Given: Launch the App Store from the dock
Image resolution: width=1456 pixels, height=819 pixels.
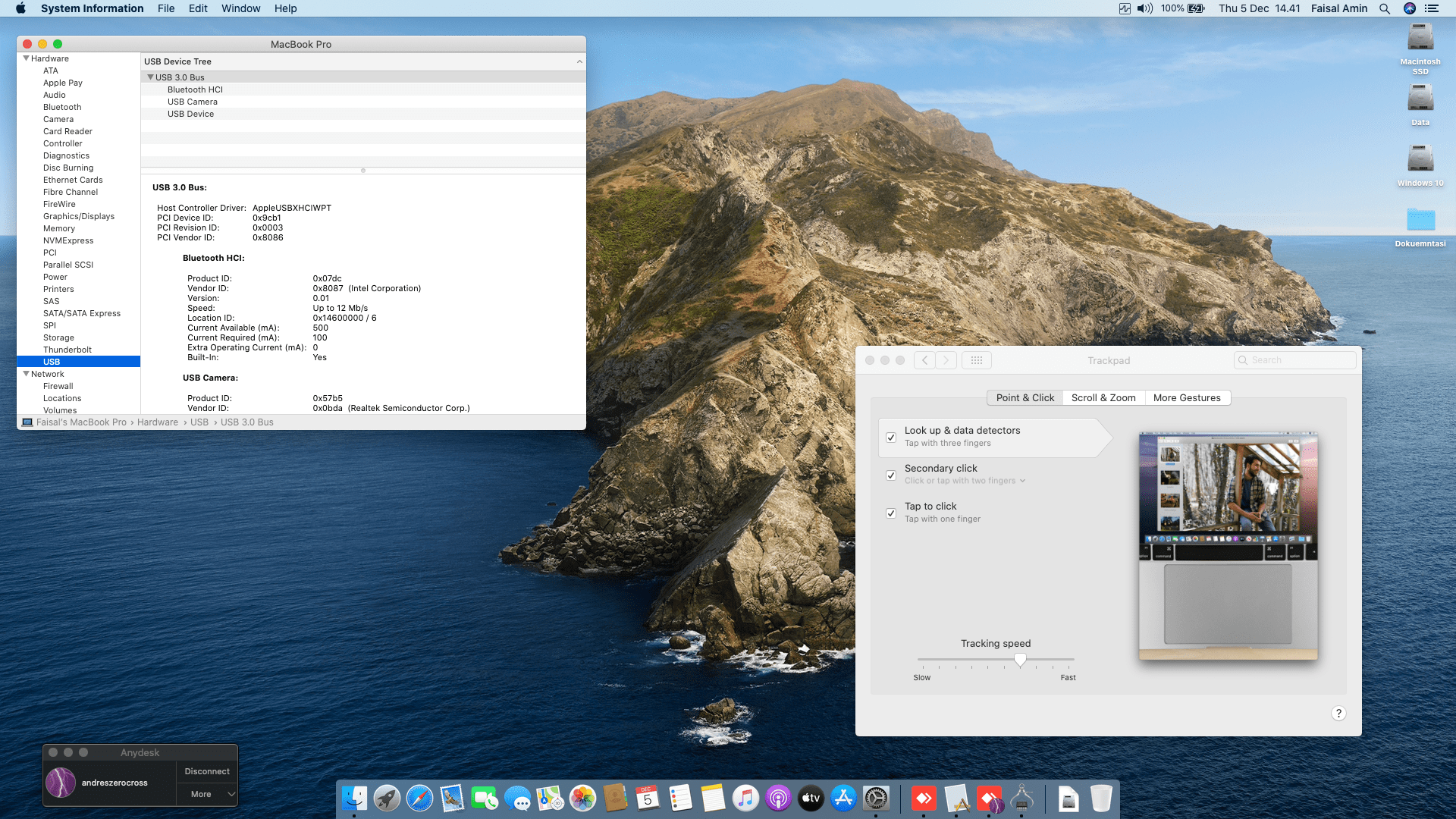Looking at the screenshot, I should coord(843,798).
